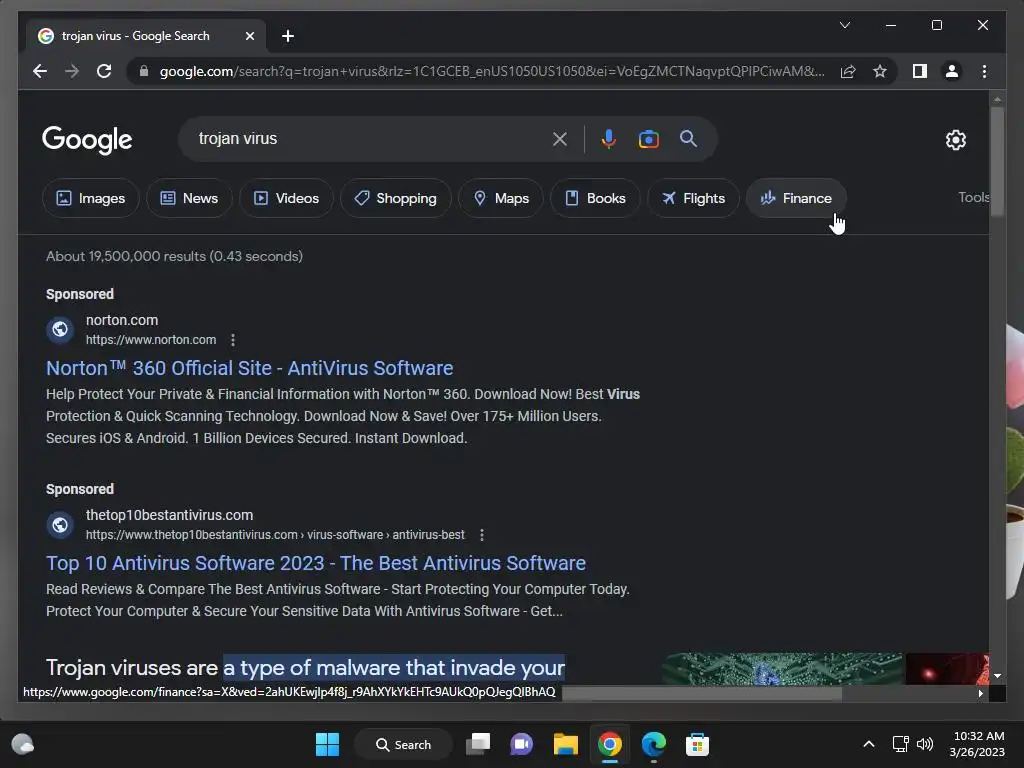Image resolution: width=1024 pixels, height=768 pixels.
Task: Close the trojan virus search tab
Action: click(249, 36)
